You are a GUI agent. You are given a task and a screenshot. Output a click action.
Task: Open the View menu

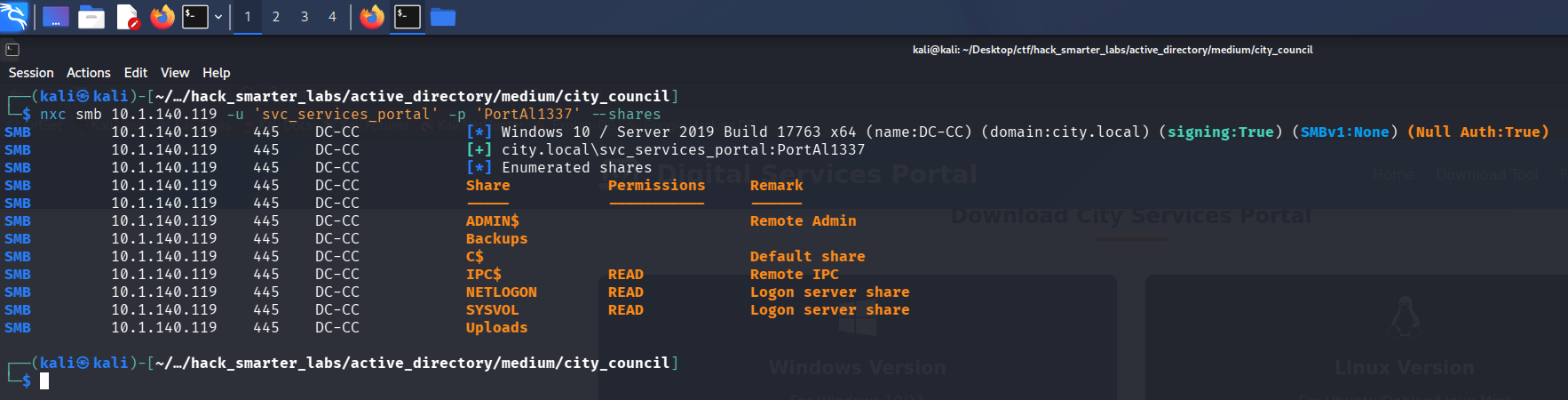(x=175, y=73)
